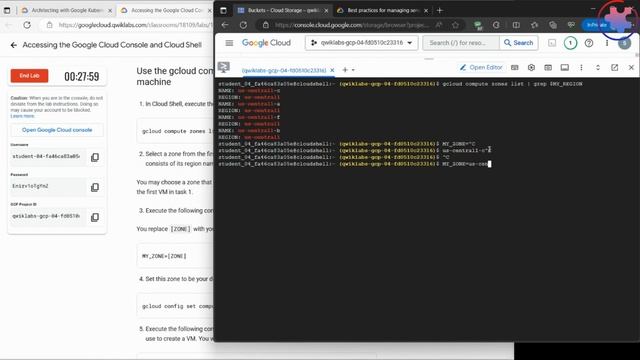The image size is (640, 360).
Task: Toggle Cloud Shell panel maximize arrows
Action: pos(598,67)
